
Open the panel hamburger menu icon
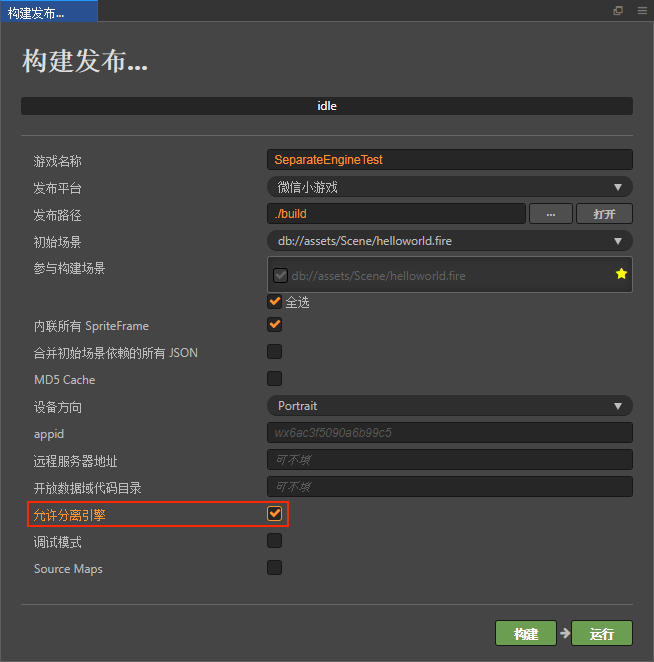(x=642, y=11)
